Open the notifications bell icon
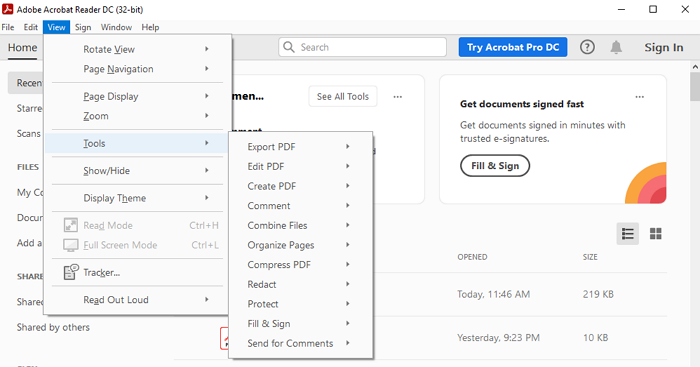The height and width of the screenshot is (367, 700). click(x=616, y=47)
